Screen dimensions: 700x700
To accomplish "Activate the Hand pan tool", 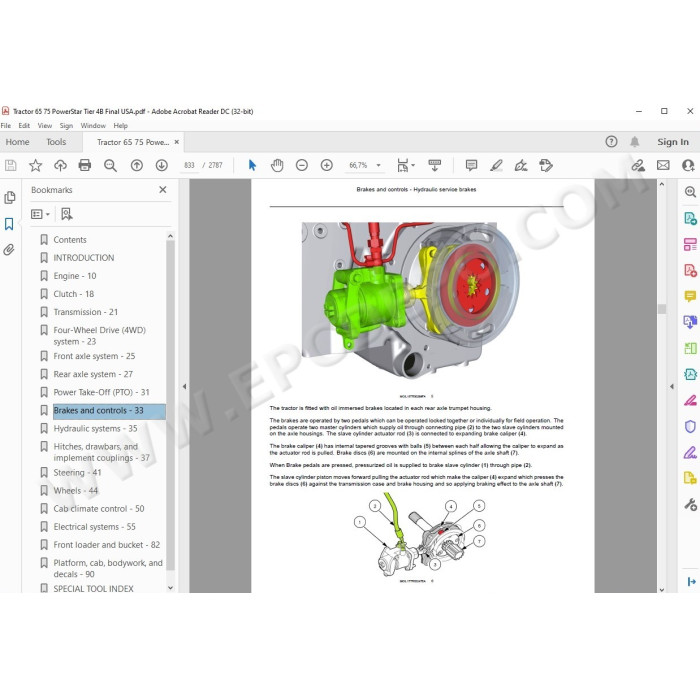I will pyautogui.click(x=277, y=166).
